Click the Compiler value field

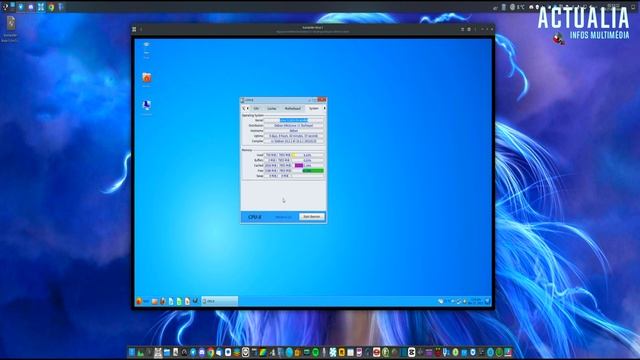[x=294, y=141]
